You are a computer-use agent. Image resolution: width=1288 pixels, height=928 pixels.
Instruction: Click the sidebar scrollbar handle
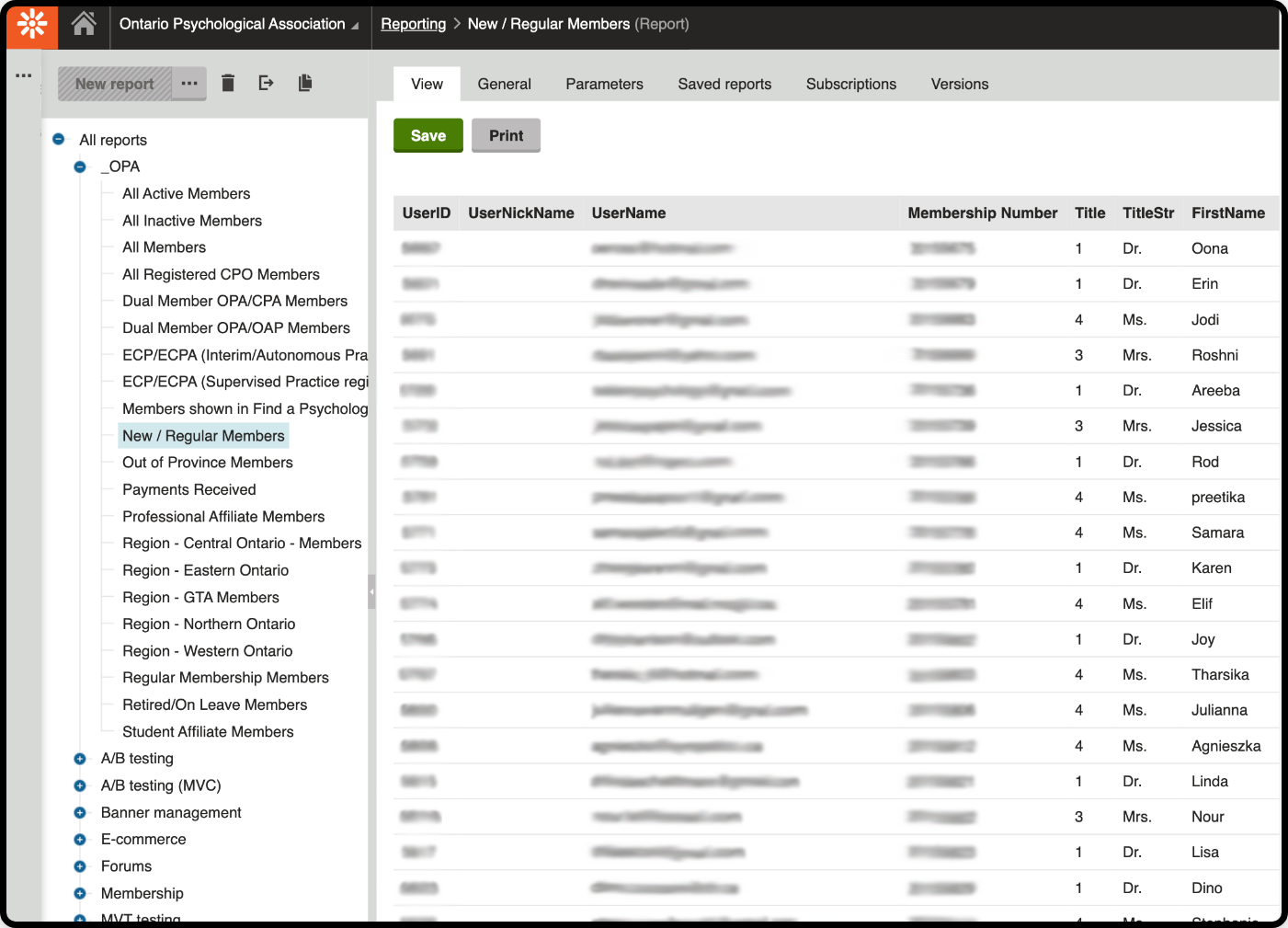370,593
